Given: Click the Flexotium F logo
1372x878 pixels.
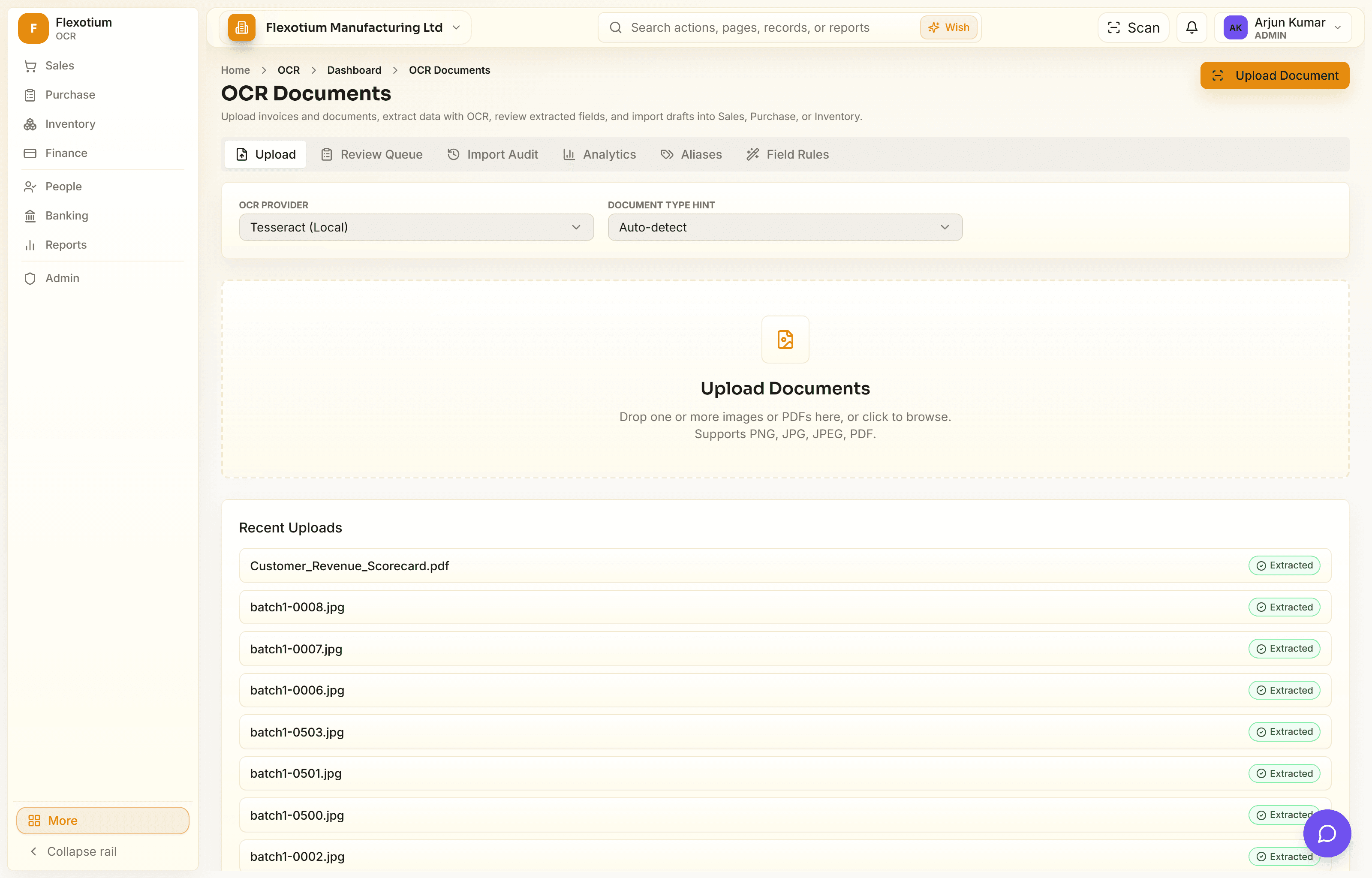Looking at the screenshot, I should click(33, 28).
